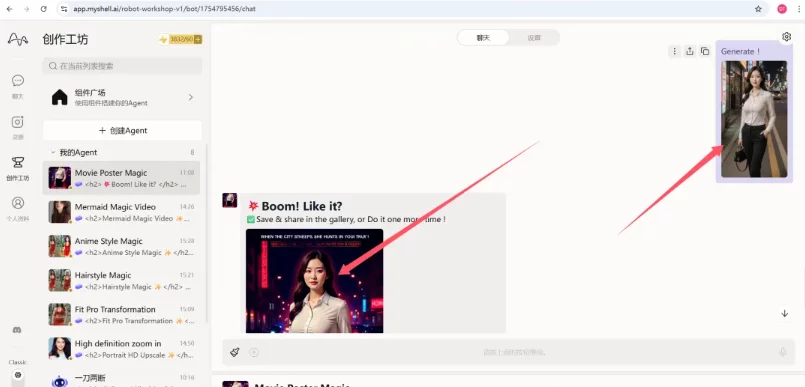The height and width of the screenshot is (387, 805).
Task: Switch to the 聊天 tab
Action: click(x=483, y=37)
